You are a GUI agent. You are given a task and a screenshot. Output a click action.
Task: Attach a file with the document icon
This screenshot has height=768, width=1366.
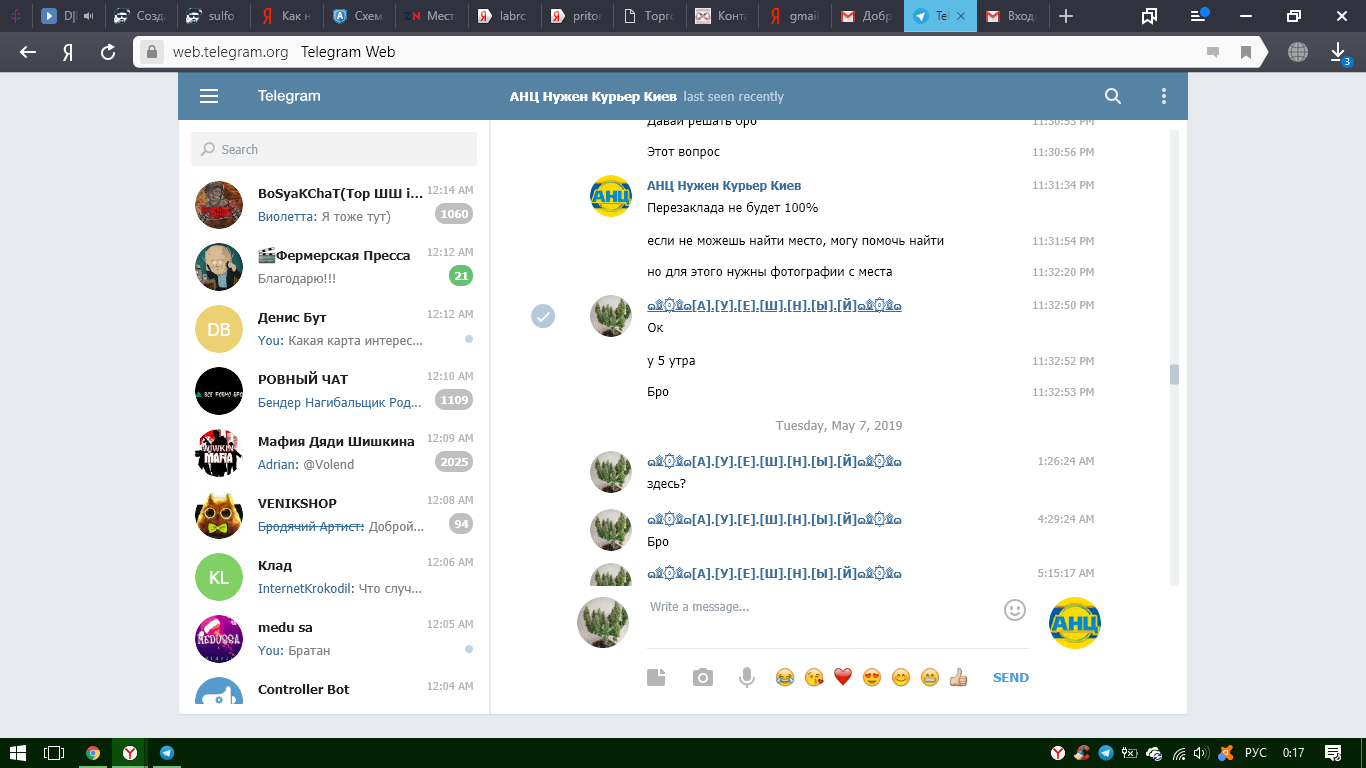pyautogui.click(x=656, y=677)
